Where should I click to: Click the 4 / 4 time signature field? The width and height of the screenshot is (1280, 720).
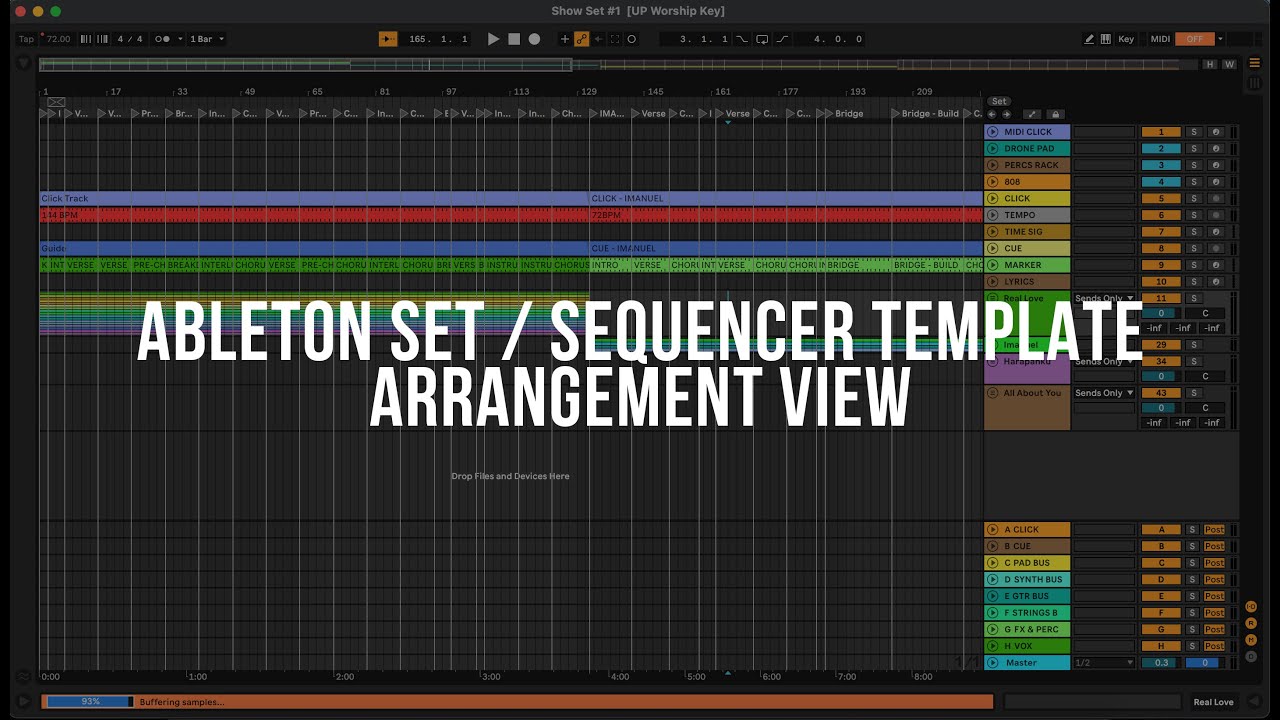[x=130, y=39]
